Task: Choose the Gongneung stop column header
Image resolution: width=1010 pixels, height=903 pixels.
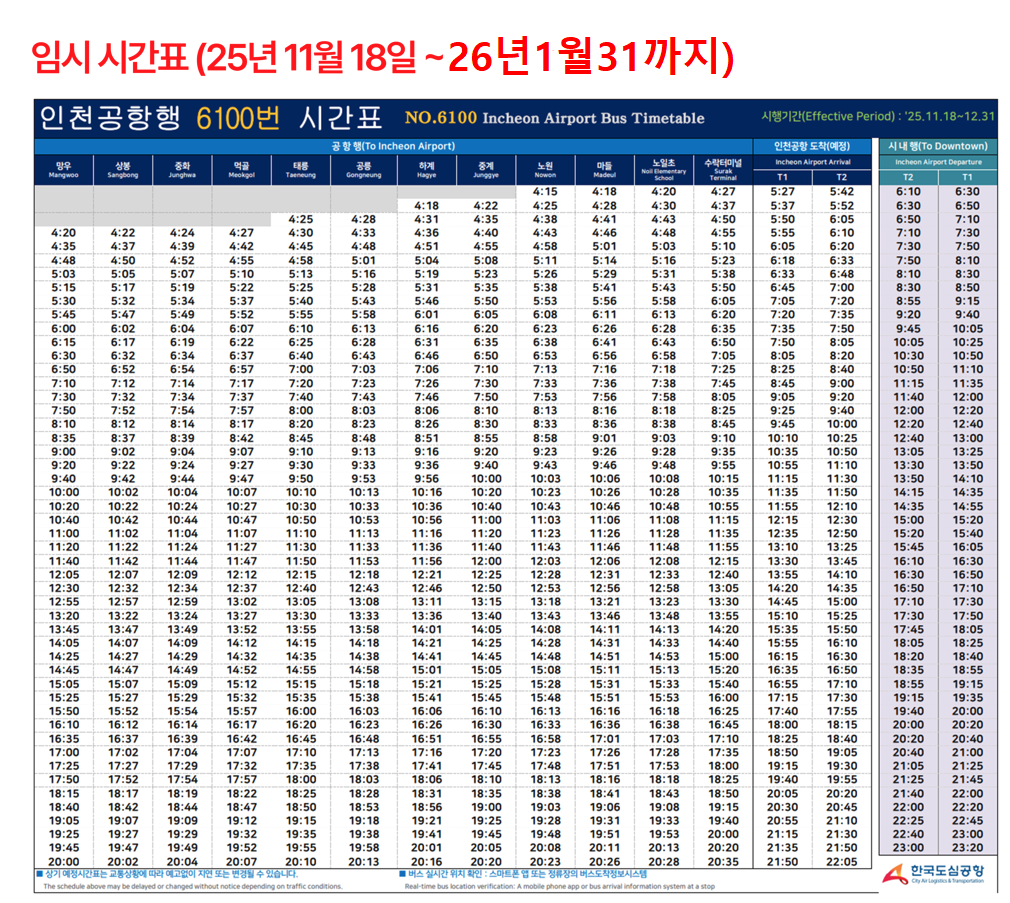Action: tap(363, 169)
